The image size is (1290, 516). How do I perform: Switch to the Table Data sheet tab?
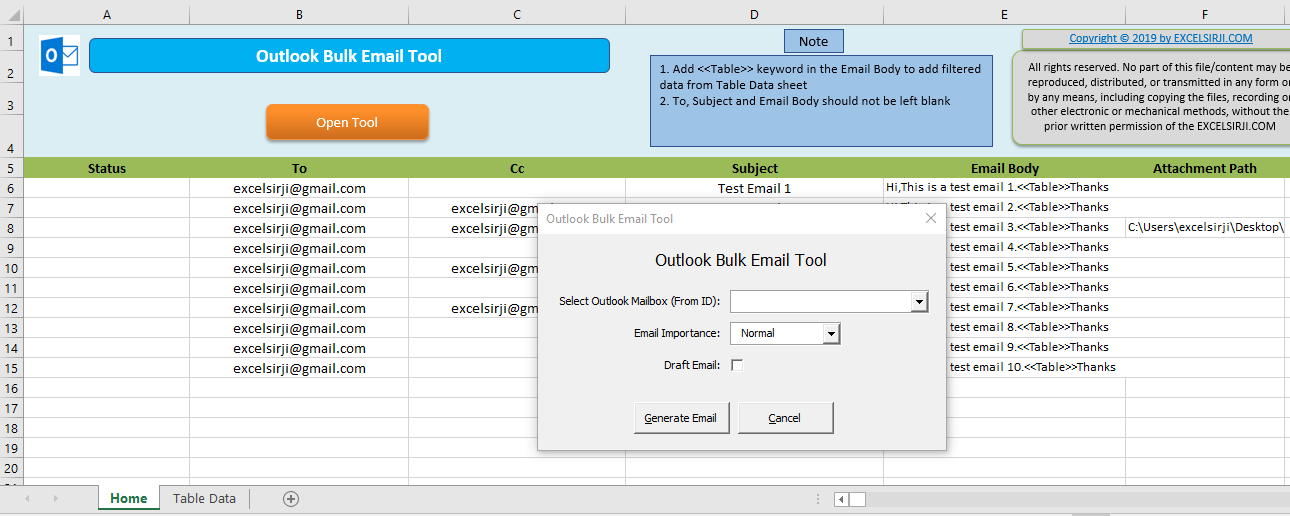pos(204,498)
